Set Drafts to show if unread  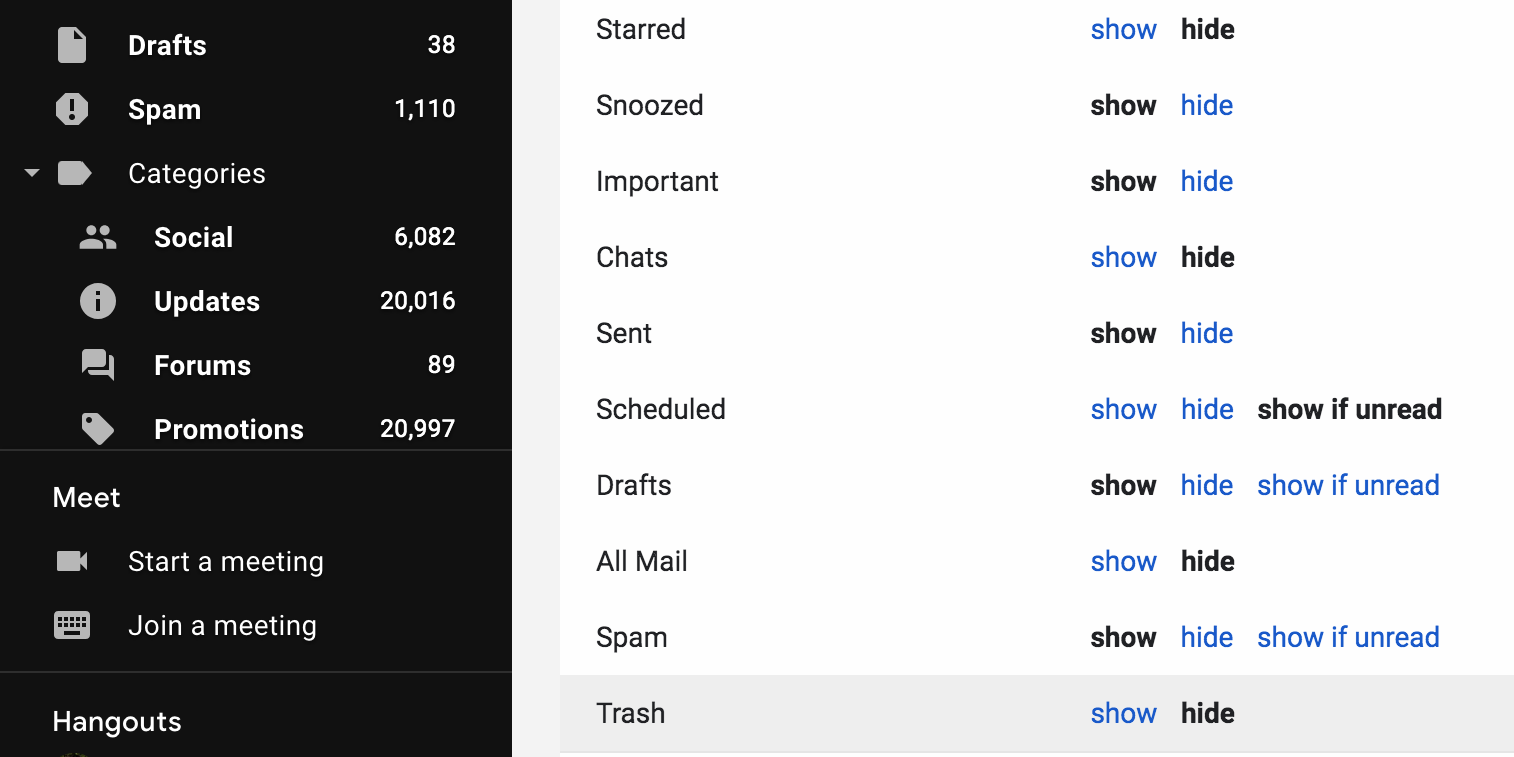pos(1348,485)
